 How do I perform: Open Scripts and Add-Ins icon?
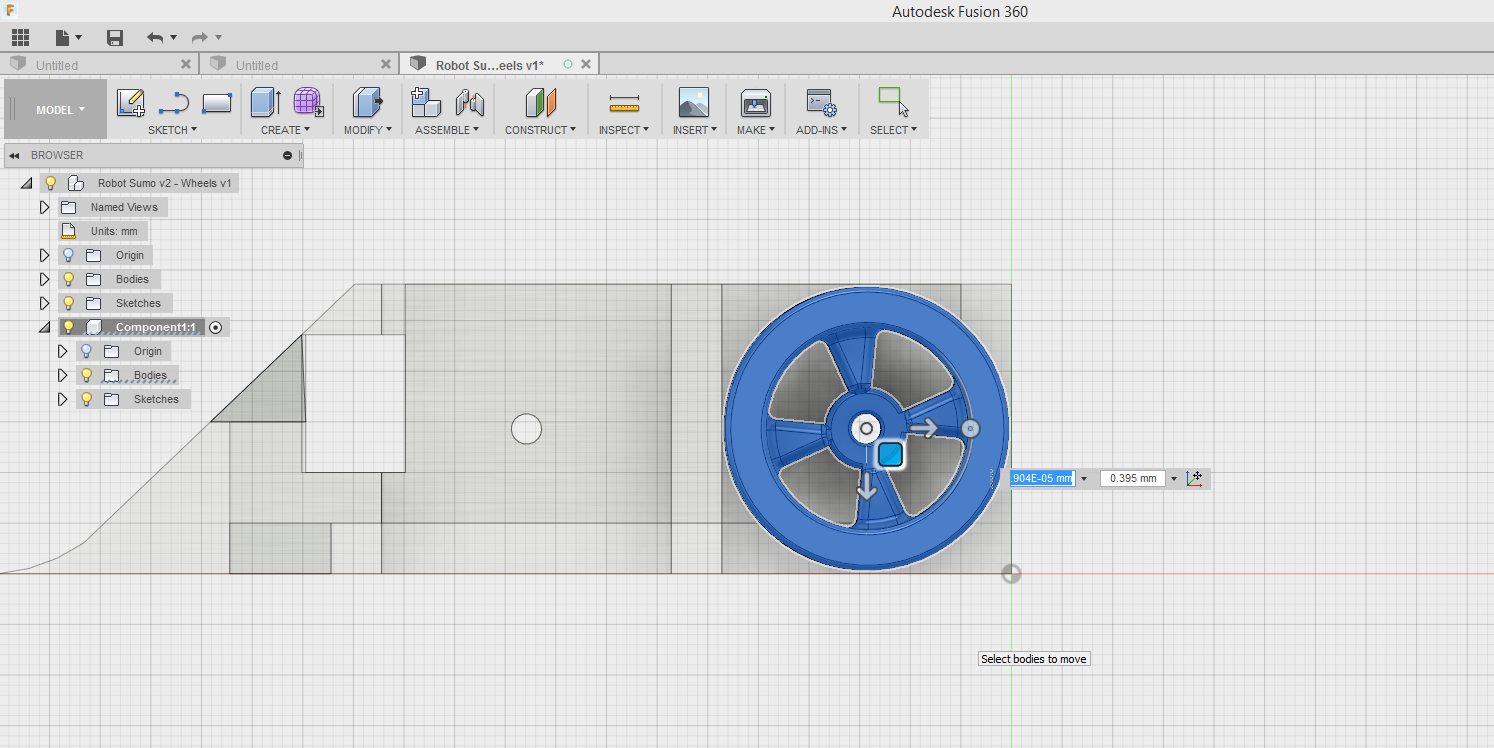tap(820, 103)
